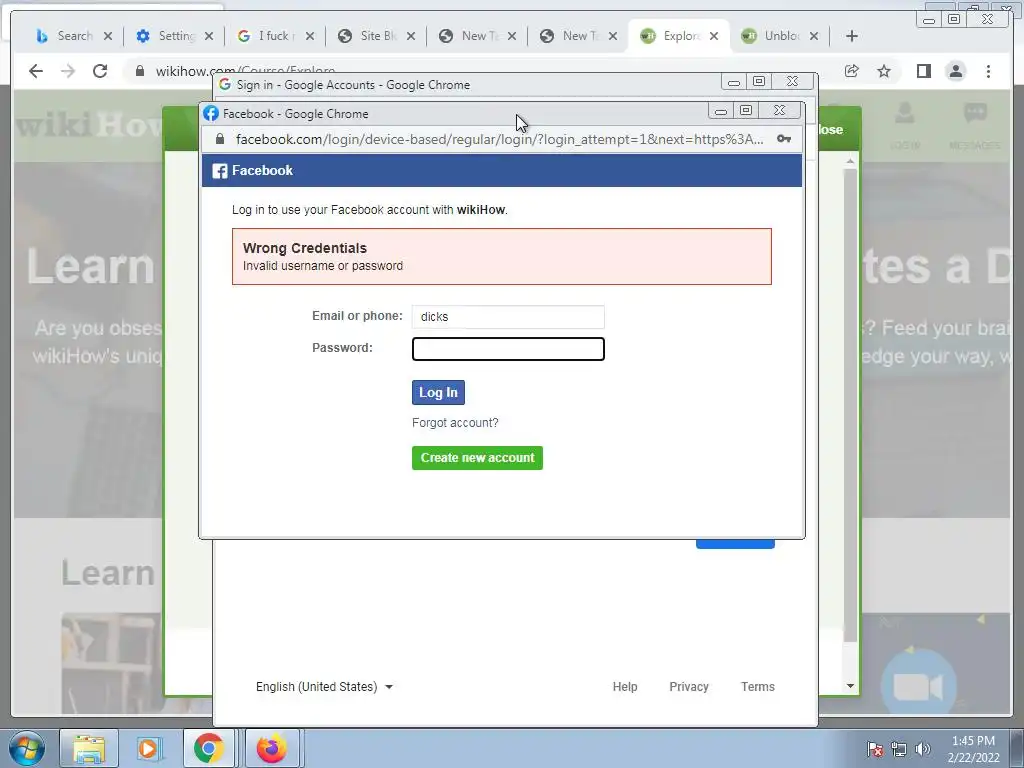Reload the wikiHow page

point(100,71)
